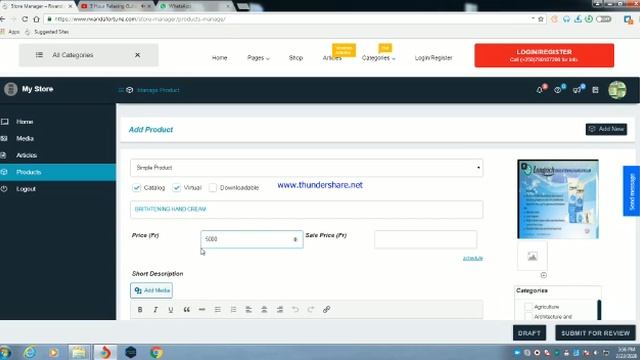The height and width of the screenshot is (360, 640).
Task: Close the All Categories panel X
Action: [138, 55]
